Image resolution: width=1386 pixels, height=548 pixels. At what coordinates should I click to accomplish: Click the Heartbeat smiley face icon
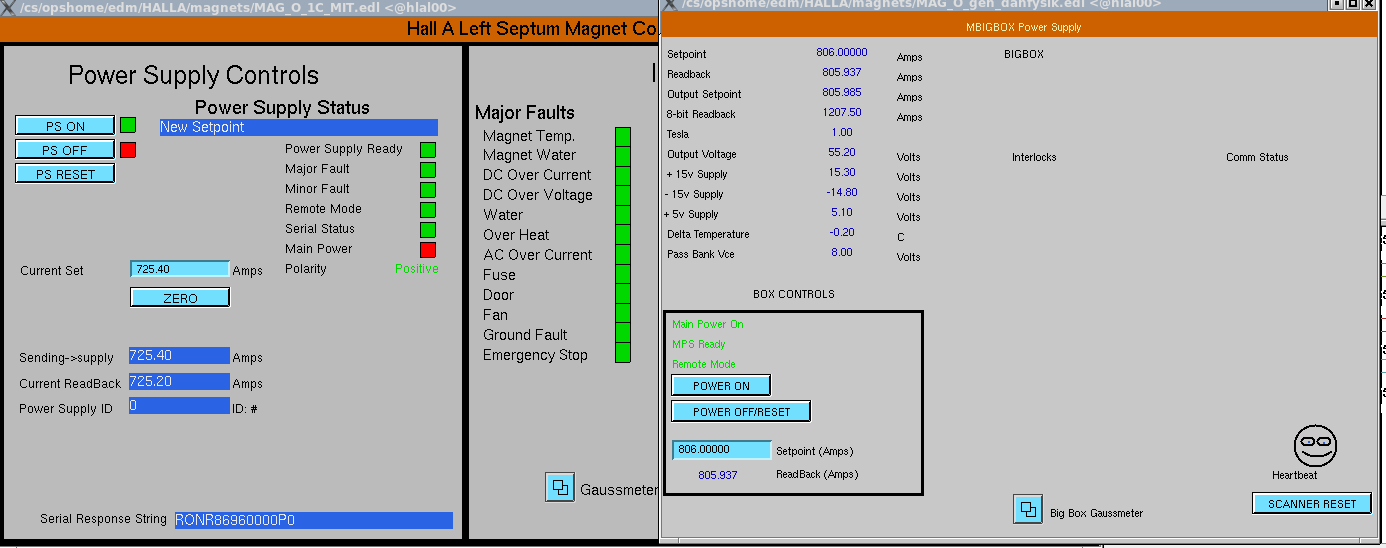tap(1315, 446)
